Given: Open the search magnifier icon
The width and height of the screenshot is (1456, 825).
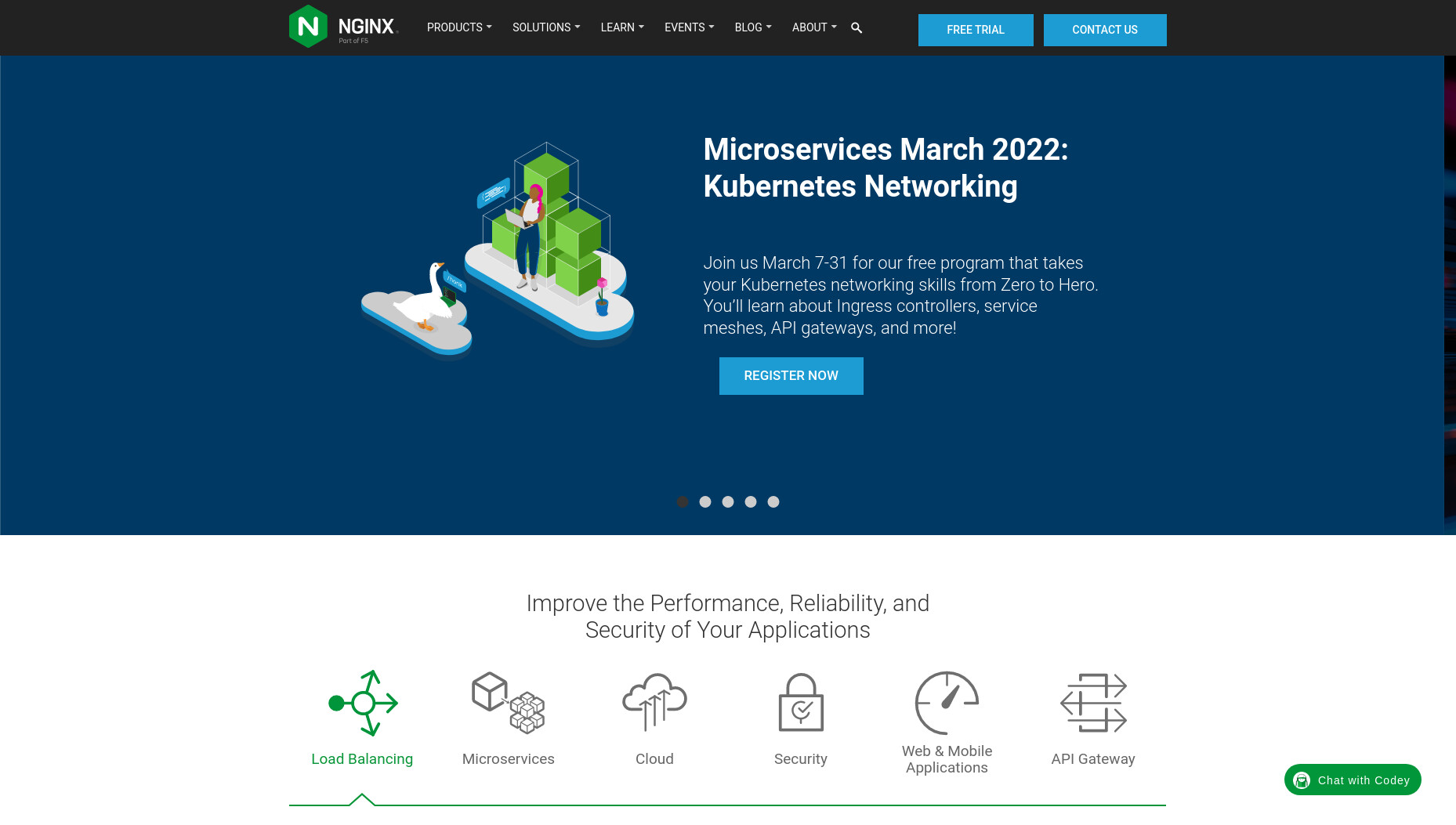Looking at the screenshot, I should tap(857, 27).
